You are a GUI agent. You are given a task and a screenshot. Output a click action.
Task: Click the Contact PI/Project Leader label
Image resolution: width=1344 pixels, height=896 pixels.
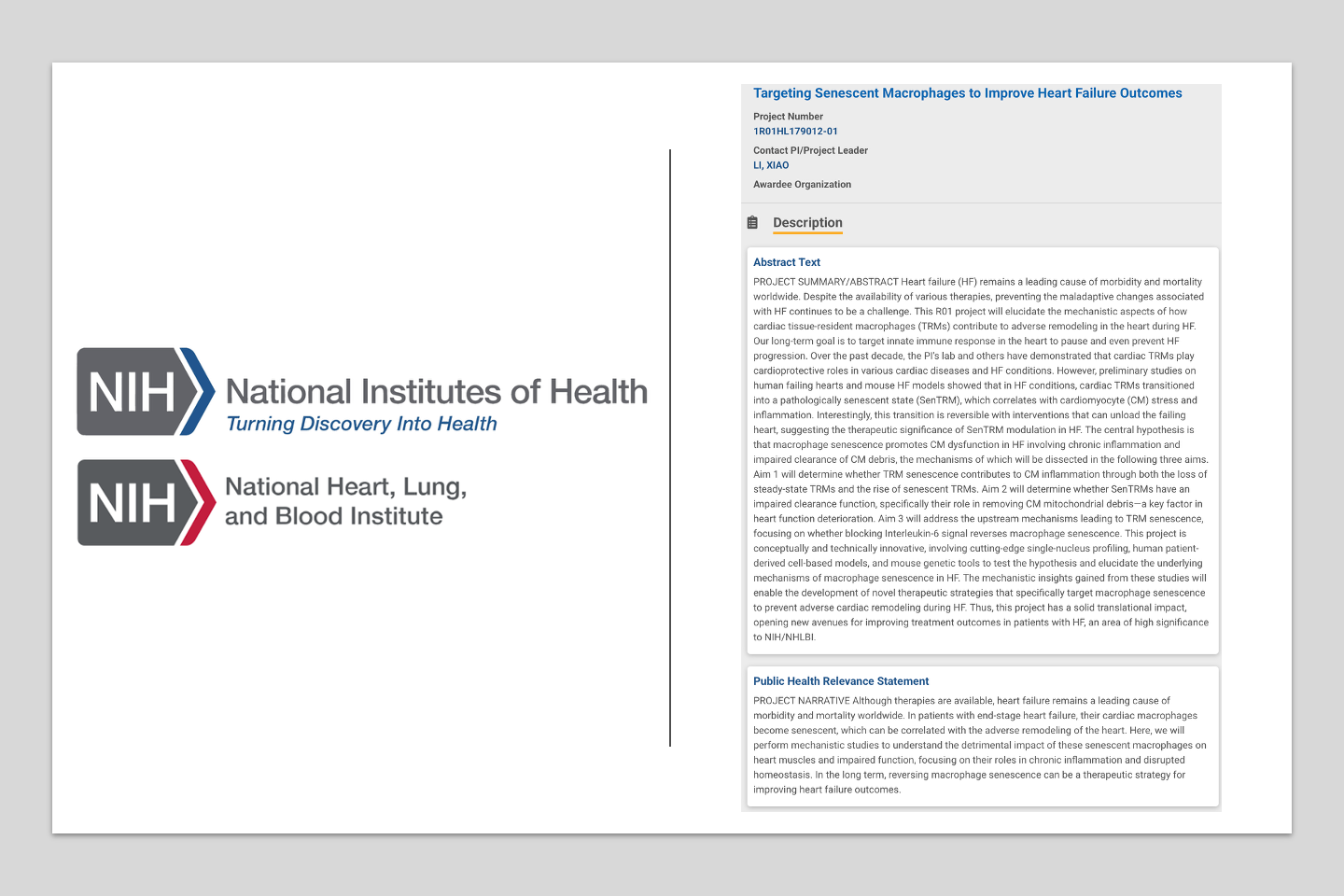(x=810, y=150)
